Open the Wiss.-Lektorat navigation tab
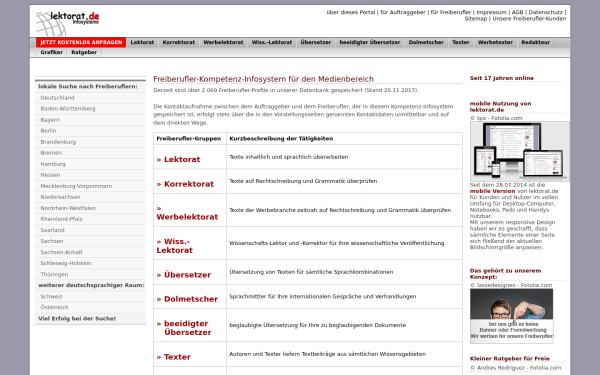 point(272,42)
